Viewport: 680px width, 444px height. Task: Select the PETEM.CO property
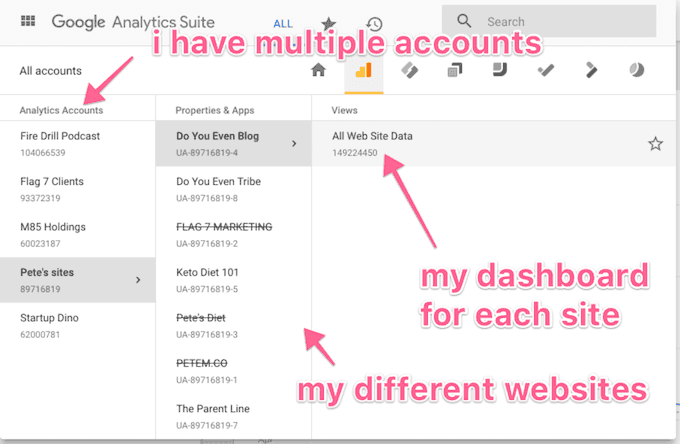tap(233, 371)
